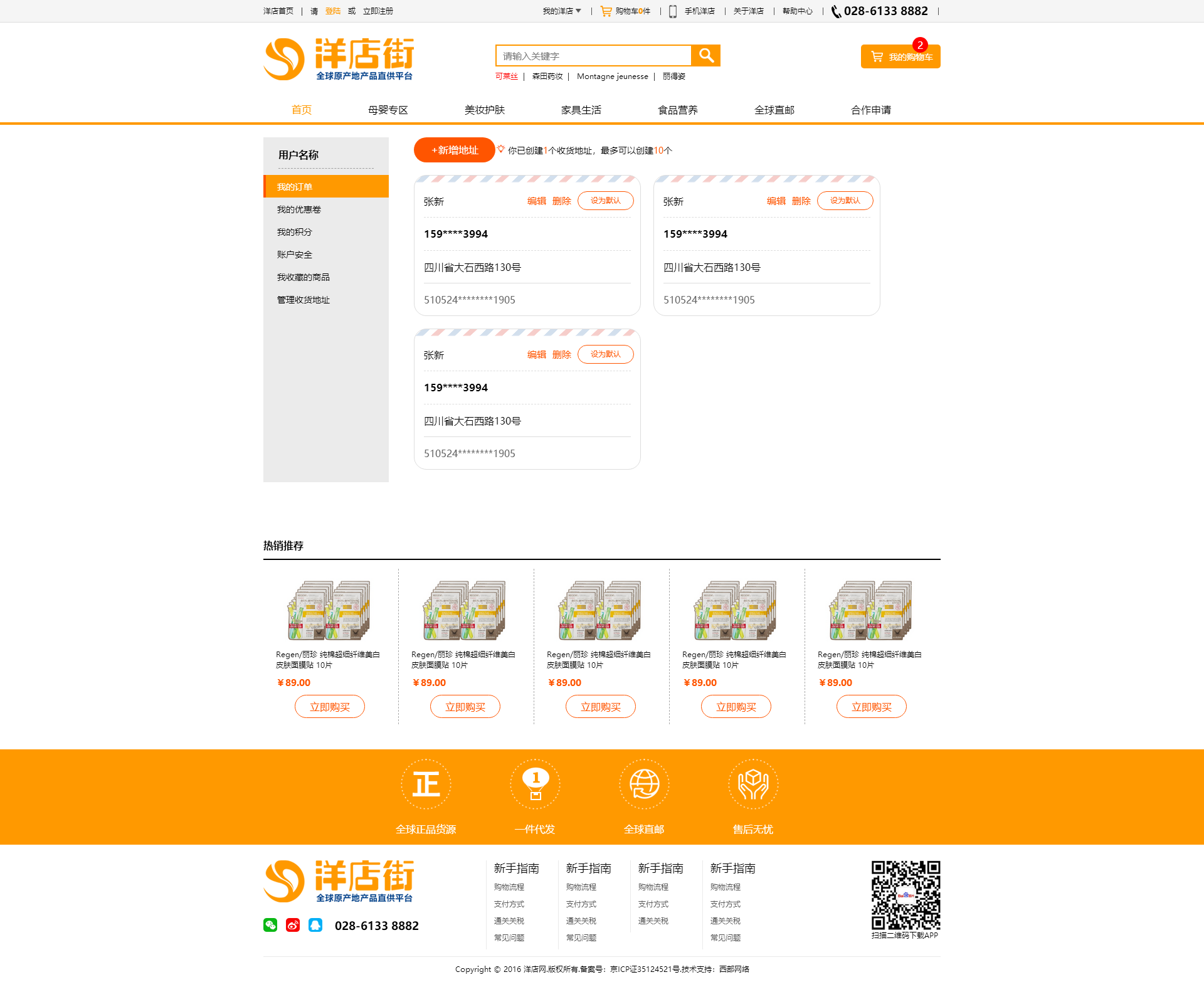
Task: Select 管理收货地址 in the sidebar menu
Action: [304, 300]
